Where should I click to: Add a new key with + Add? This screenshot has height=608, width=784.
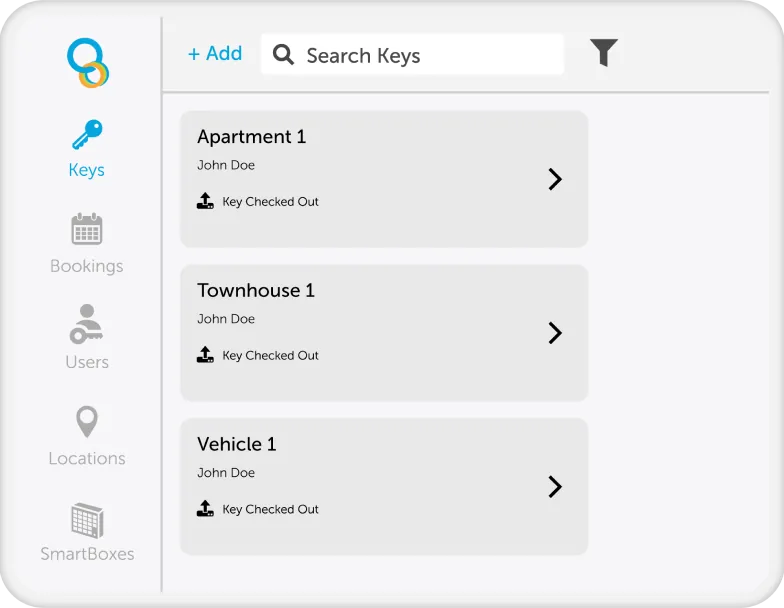point(215,53)
